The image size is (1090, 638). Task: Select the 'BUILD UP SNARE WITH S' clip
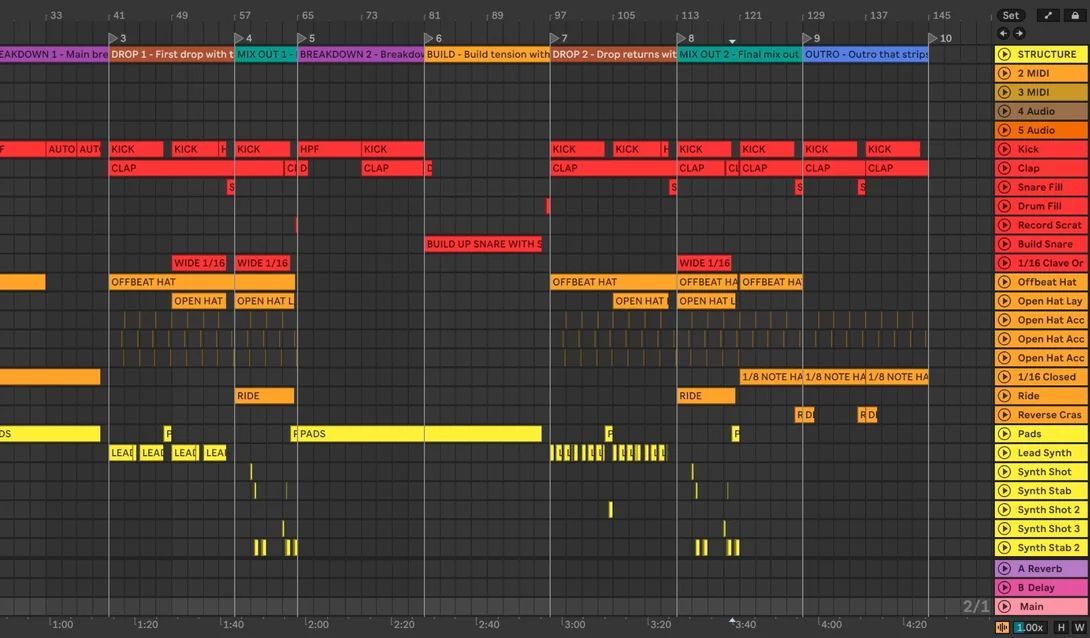pos(483,244)
